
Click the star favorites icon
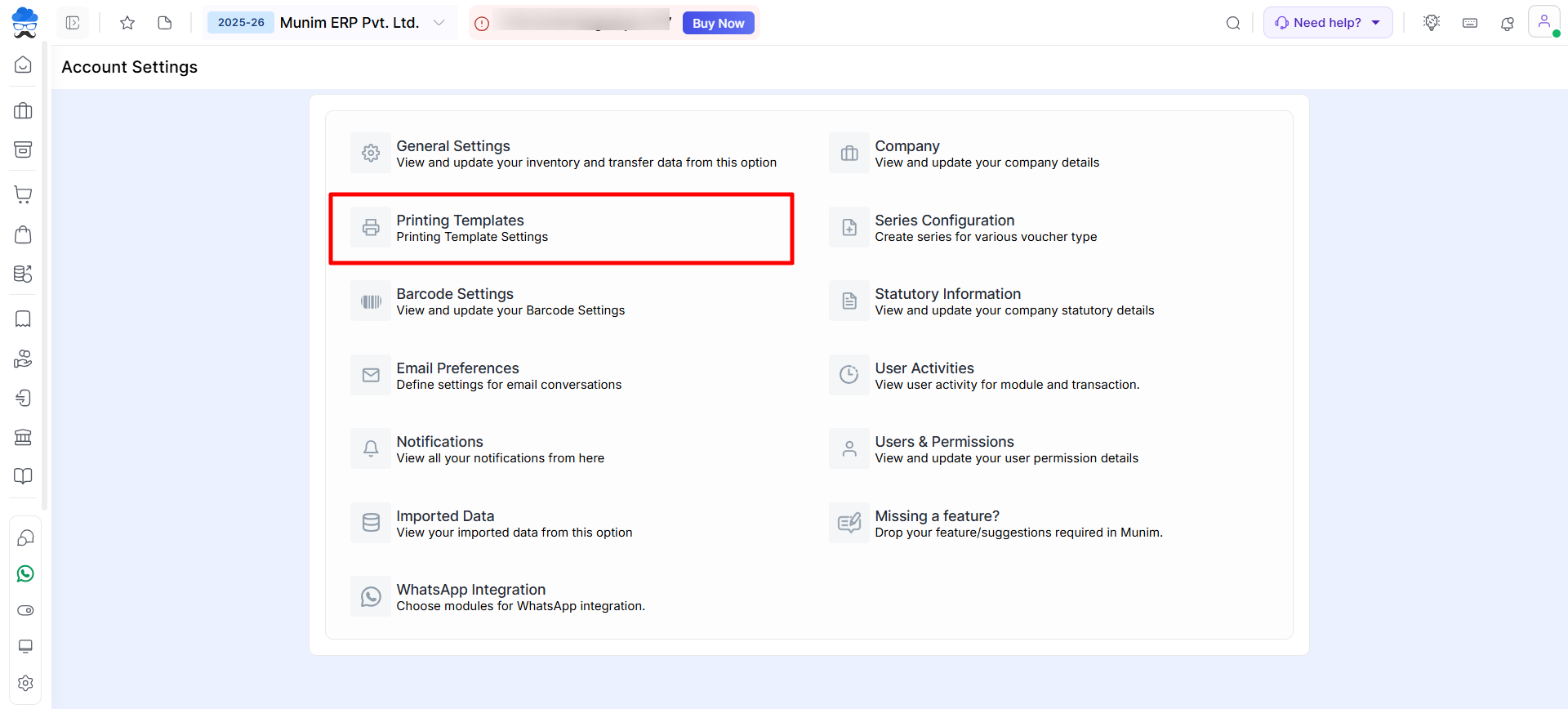(x=127, y=23)
